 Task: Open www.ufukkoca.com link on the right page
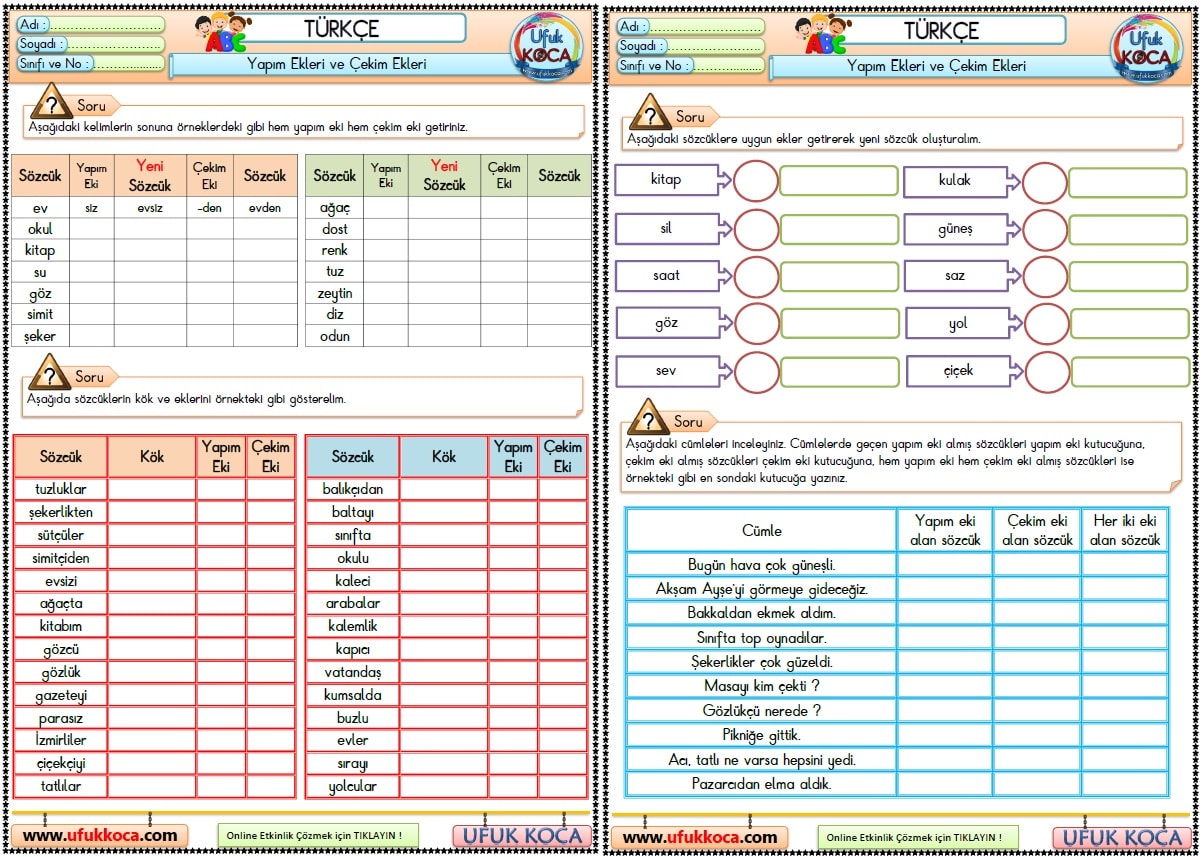point(700,838)
